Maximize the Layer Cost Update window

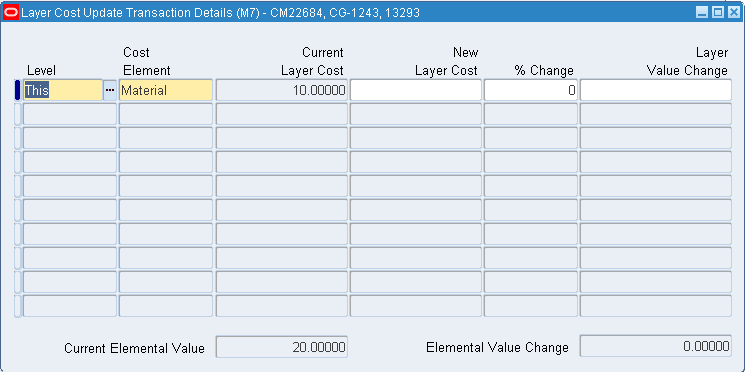717,13
